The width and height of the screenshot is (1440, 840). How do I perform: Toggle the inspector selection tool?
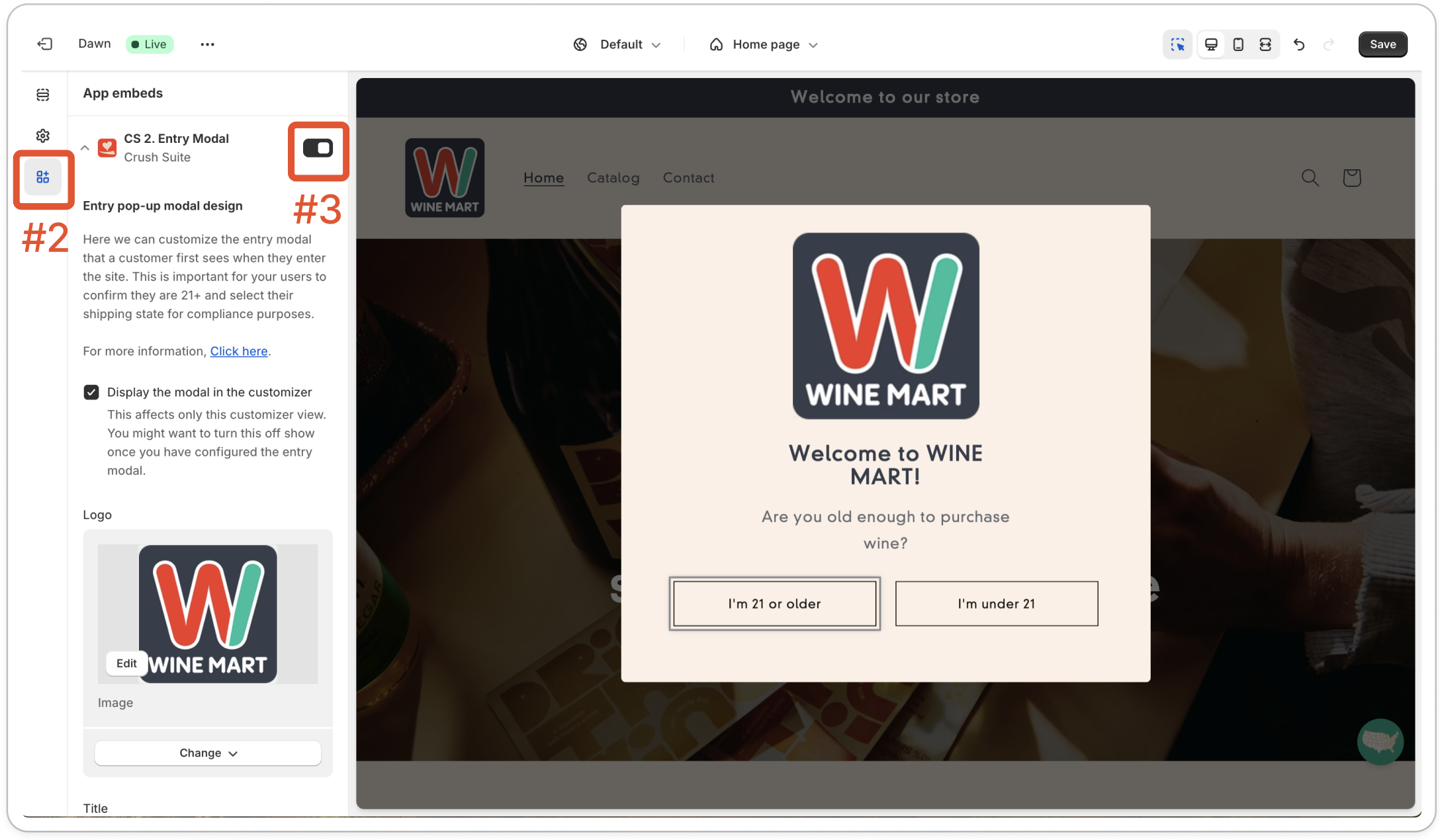tap(1177, 44)
